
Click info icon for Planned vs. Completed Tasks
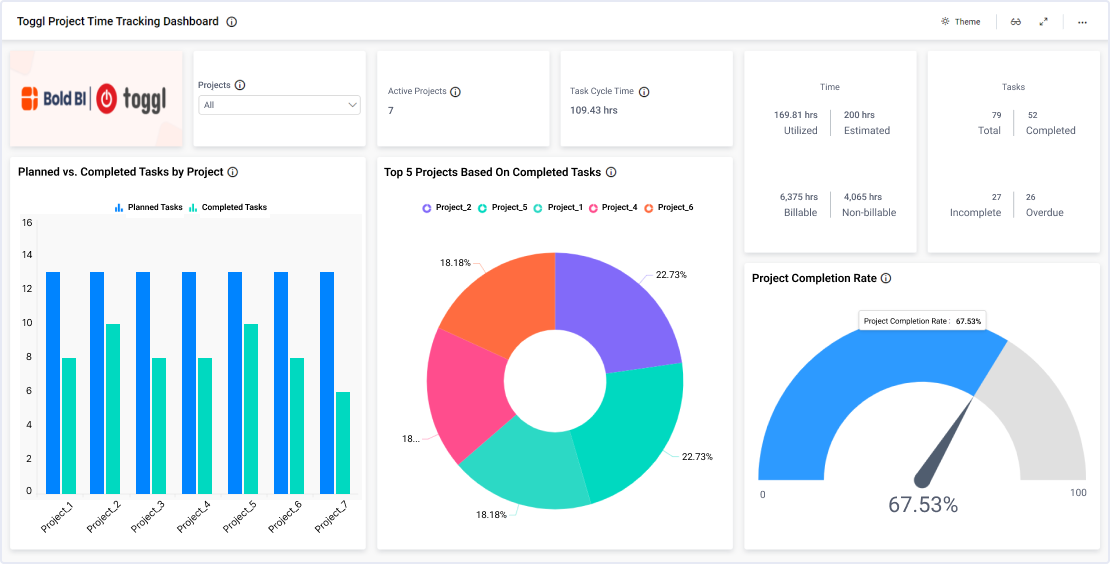click(x=233, y=172)
